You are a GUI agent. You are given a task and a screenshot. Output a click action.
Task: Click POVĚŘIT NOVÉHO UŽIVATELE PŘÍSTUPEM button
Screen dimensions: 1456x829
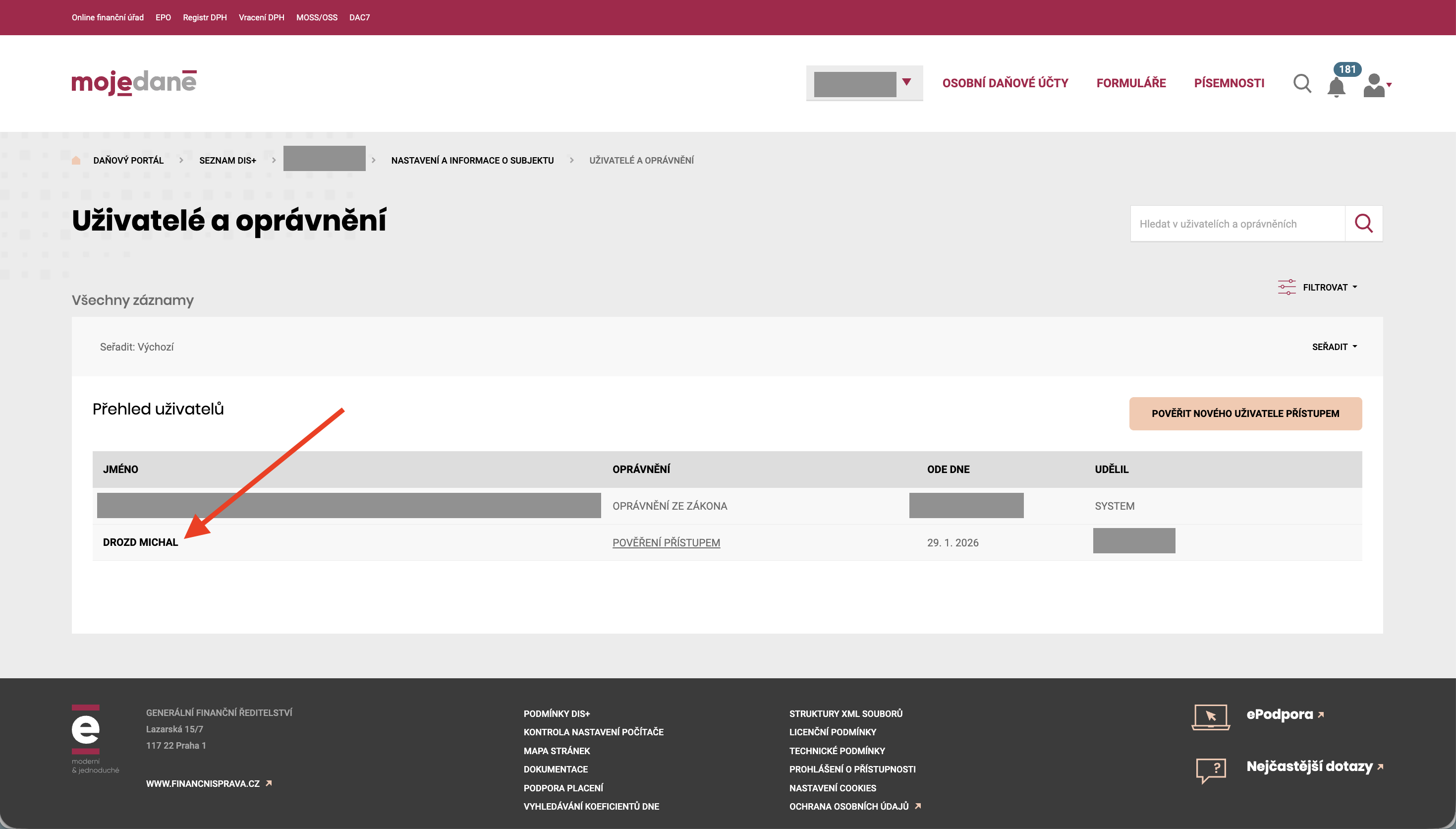coord(1245,414)
